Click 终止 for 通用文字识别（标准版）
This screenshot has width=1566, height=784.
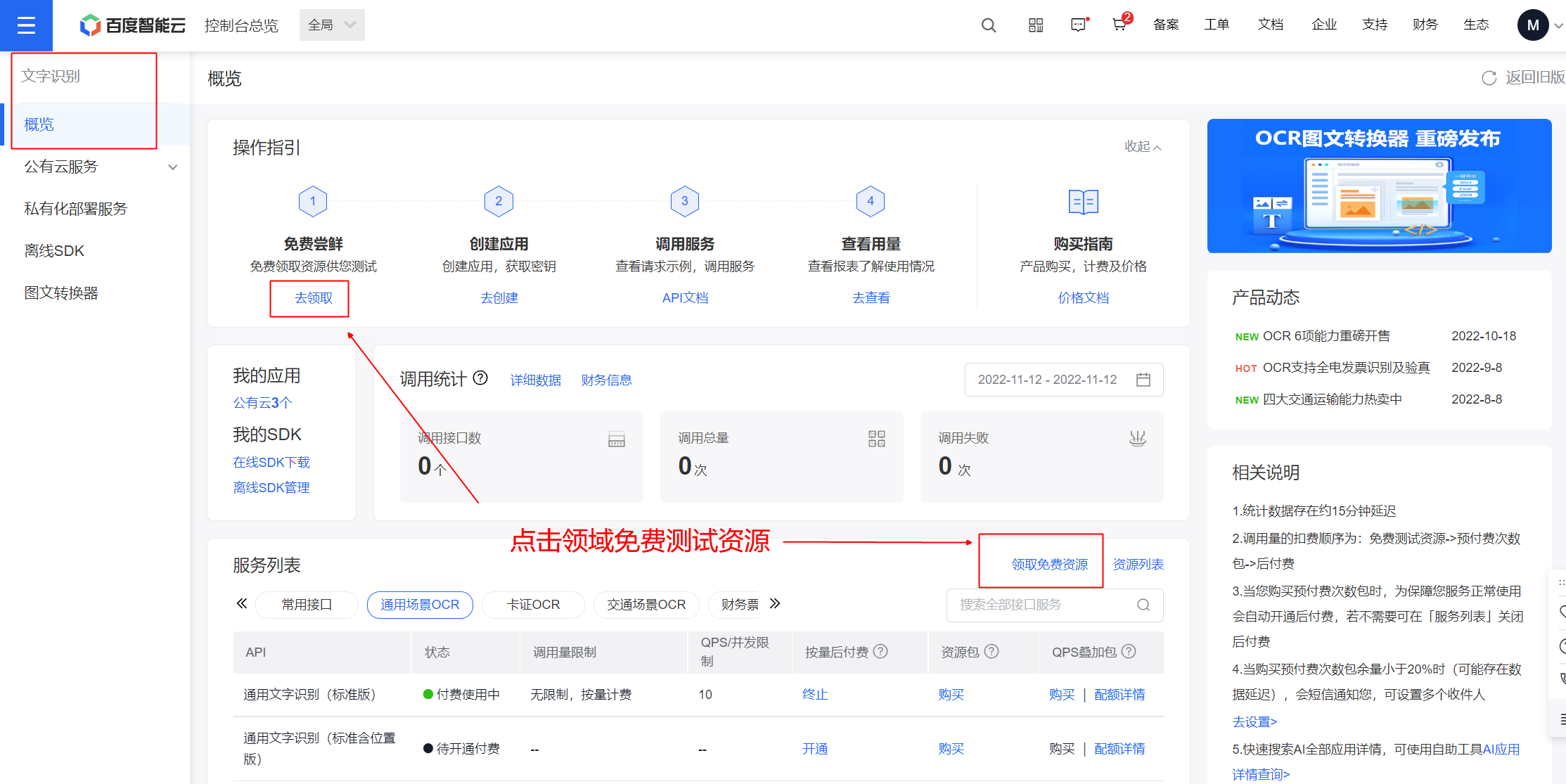click(815, 695)
